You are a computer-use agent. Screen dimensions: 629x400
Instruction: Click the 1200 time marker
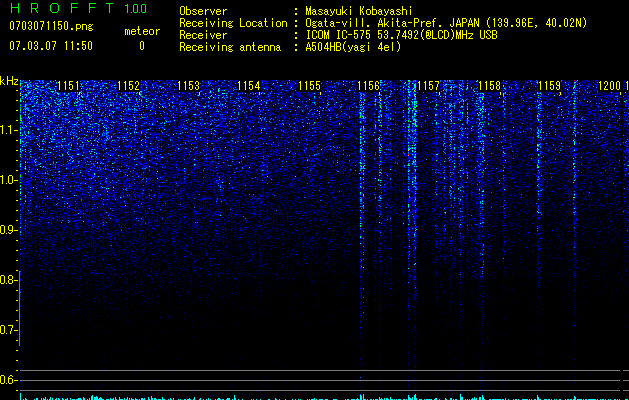tap(609, 86)
